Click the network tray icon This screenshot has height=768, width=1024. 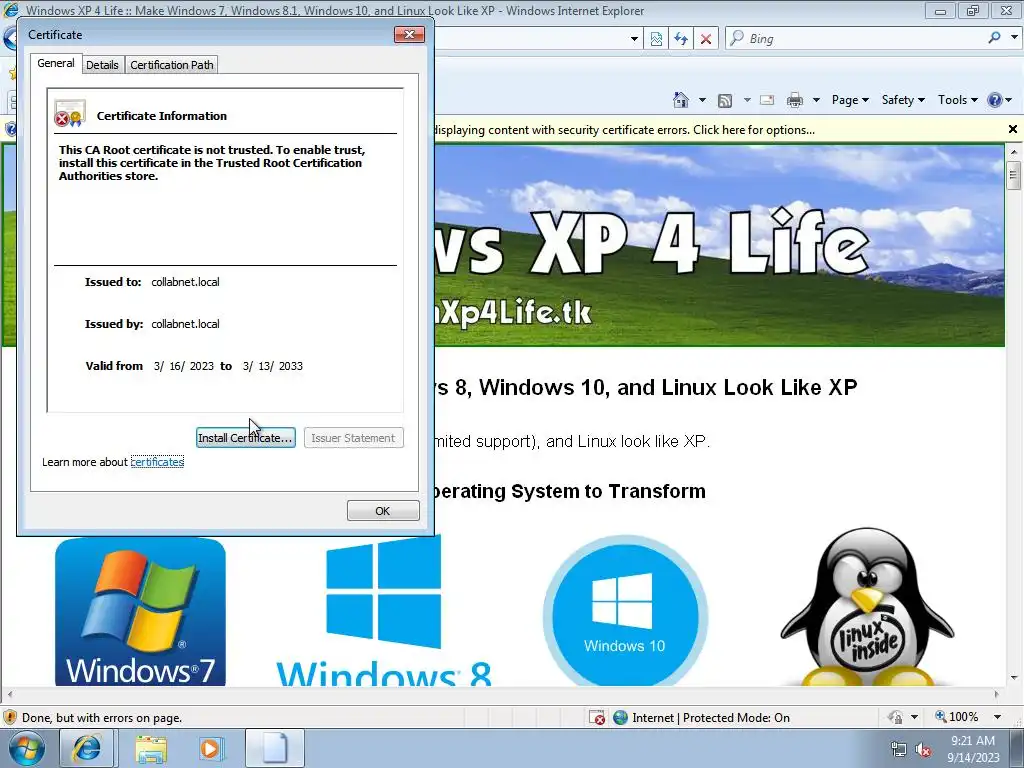click(x=899, y=750)
